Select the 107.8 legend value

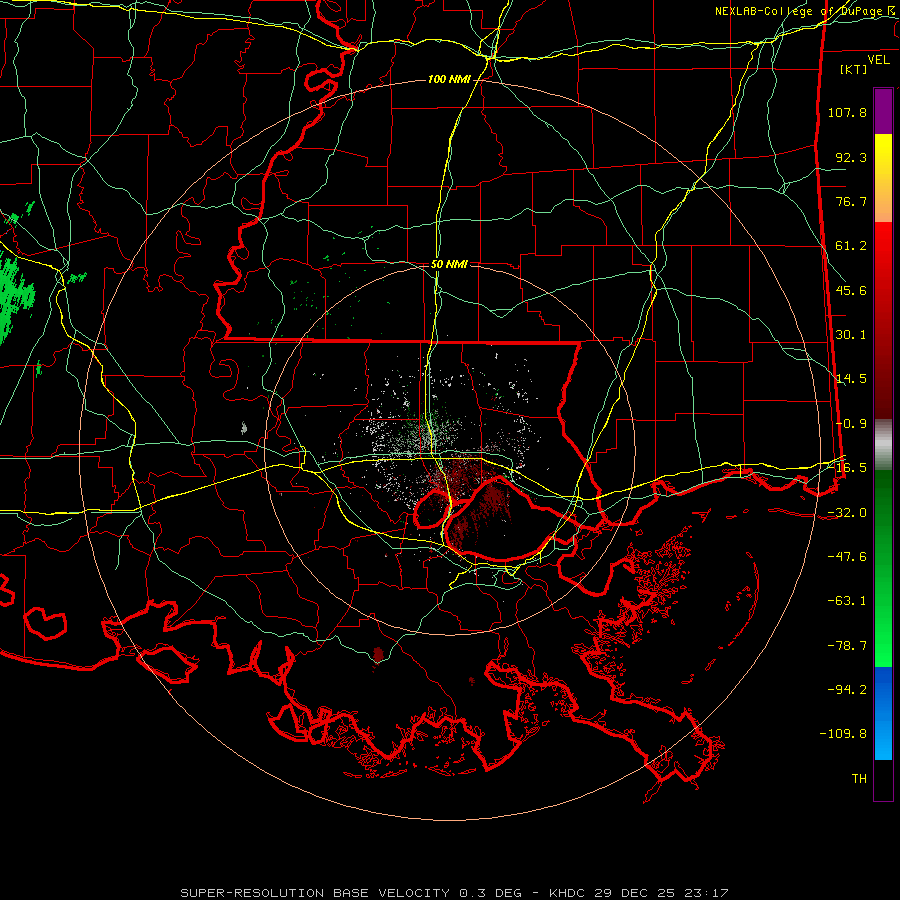click(x=847, y=112)
